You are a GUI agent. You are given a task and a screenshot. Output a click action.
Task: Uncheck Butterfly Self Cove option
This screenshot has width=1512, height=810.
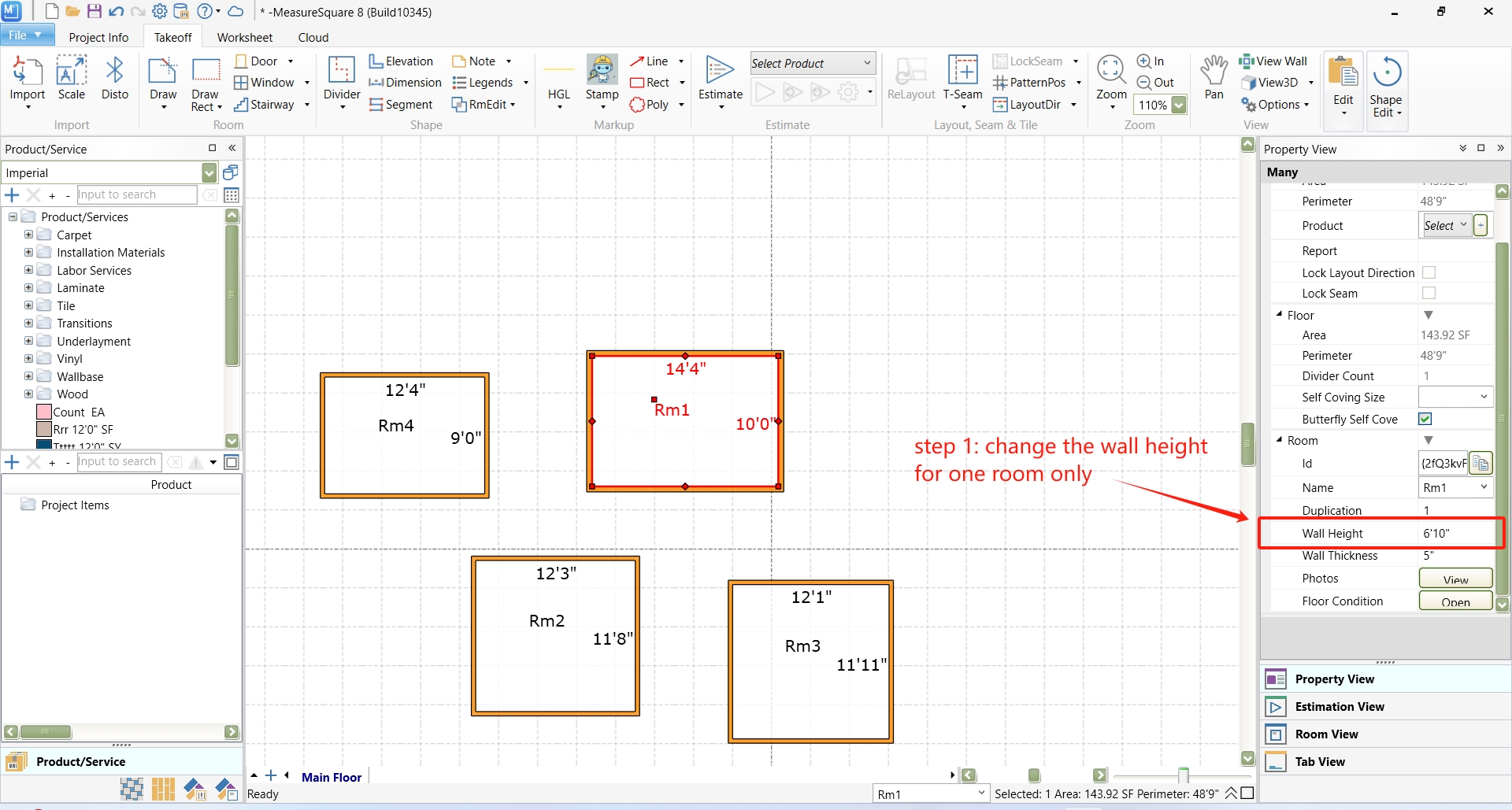(1425, 419)
